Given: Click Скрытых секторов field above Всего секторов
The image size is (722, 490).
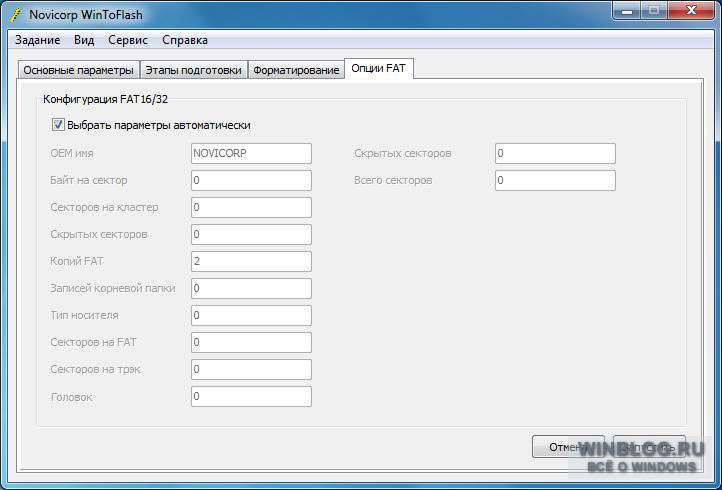Looking at the screenshot, I should 555,153.
